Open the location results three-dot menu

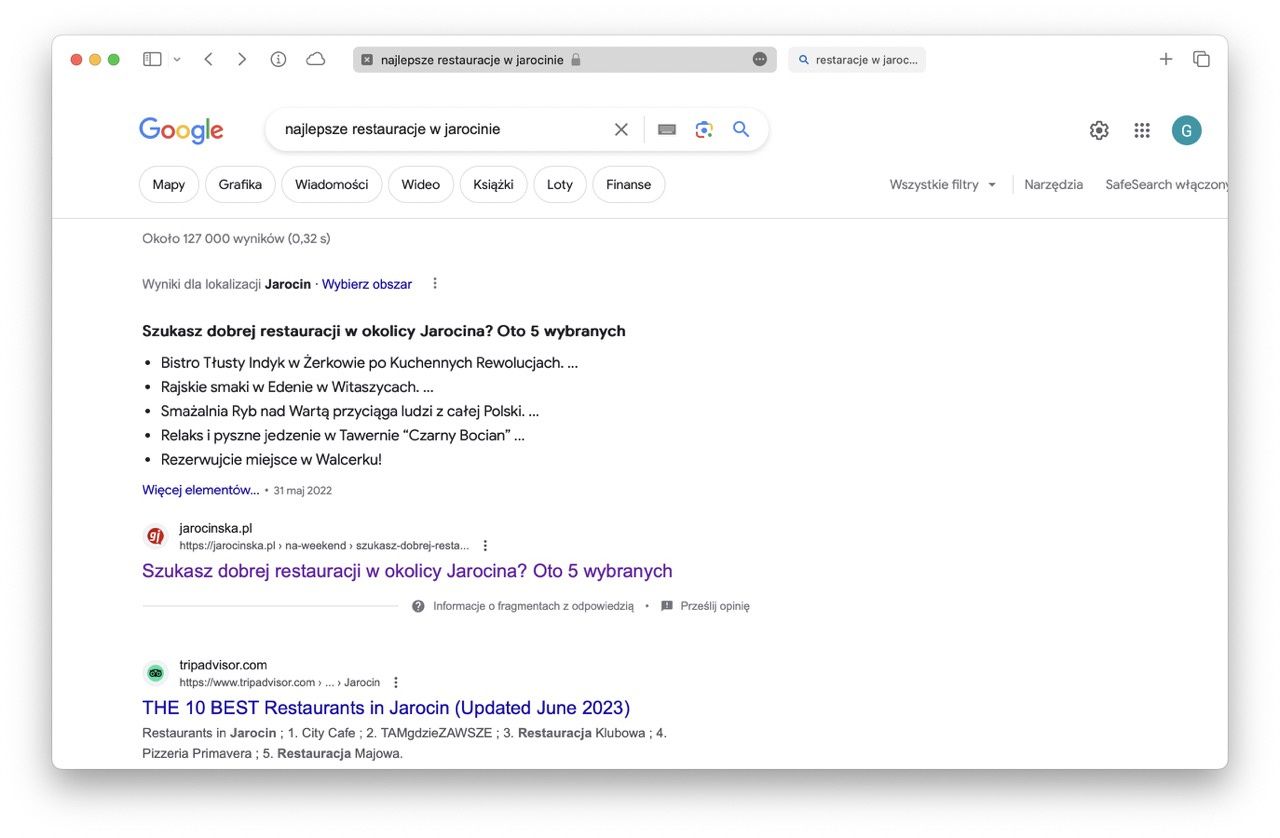point(435,283)
